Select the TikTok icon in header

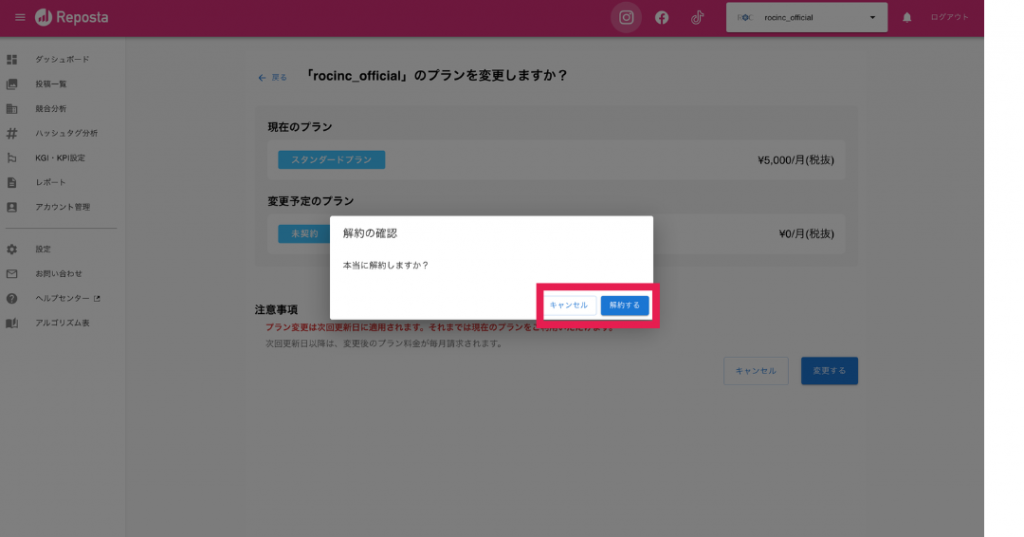point(697,18)
